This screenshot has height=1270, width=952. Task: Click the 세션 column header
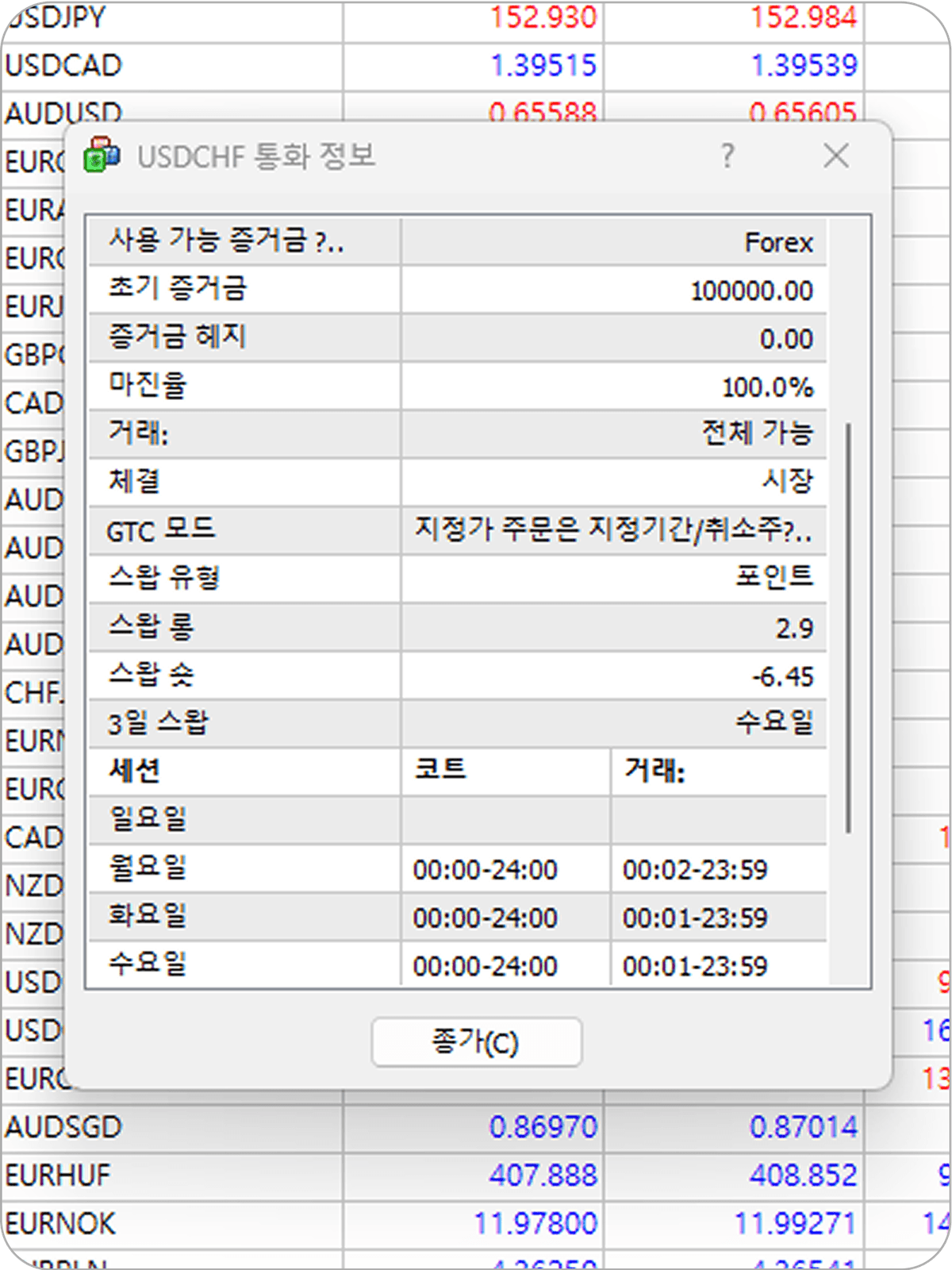coord(135,771)
